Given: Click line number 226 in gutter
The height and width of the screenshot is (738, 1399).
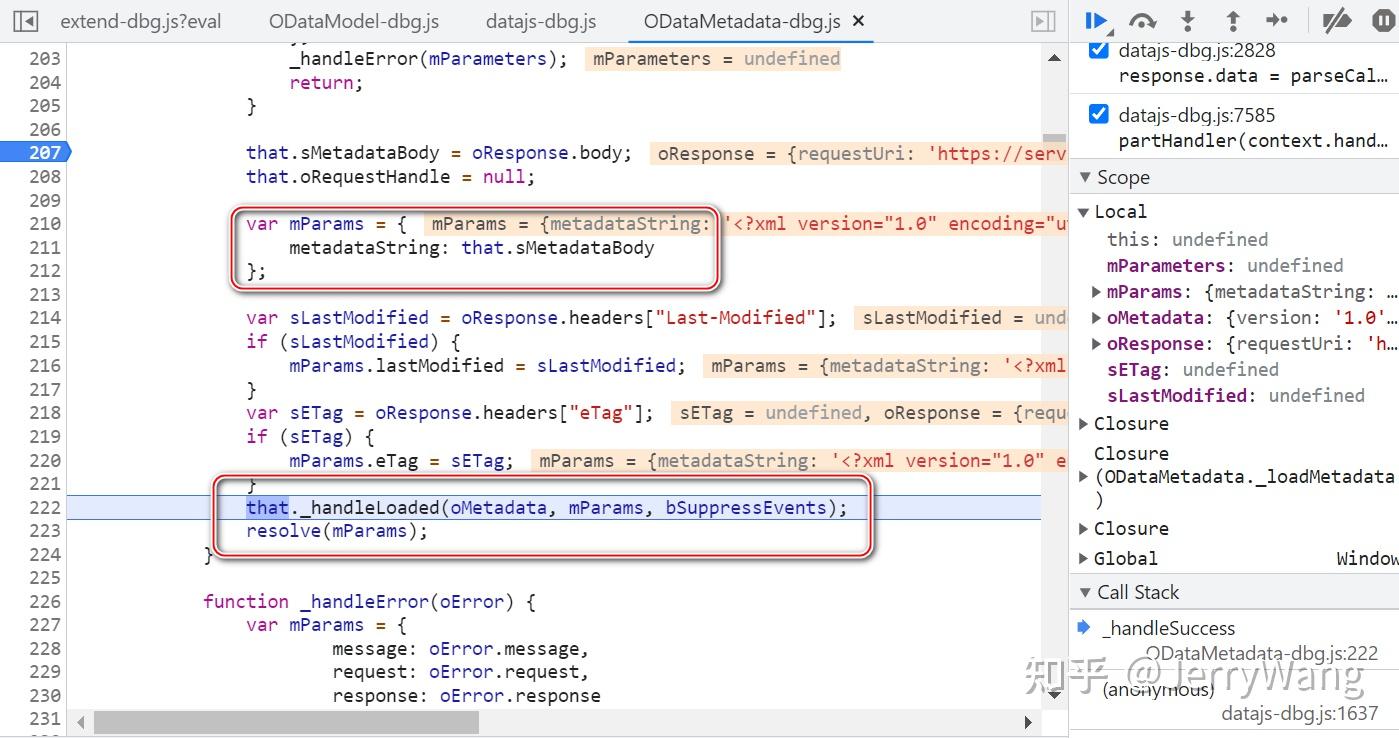Looking at the screenshot, I should pyautogui.click(x=45, y=601).
